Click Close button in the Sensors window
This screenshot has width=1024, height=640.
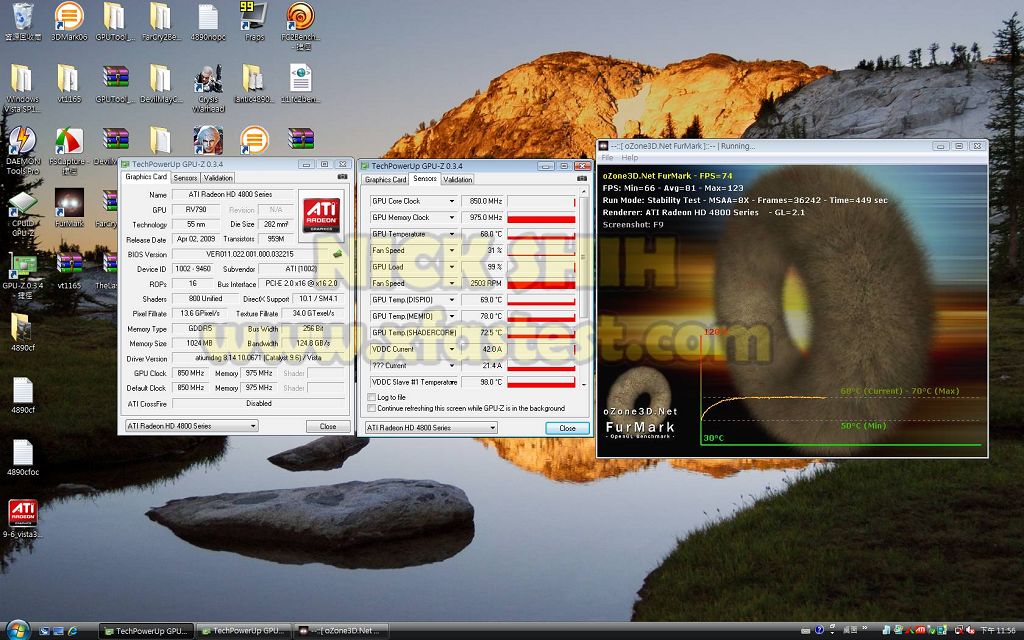click(567, 428)
